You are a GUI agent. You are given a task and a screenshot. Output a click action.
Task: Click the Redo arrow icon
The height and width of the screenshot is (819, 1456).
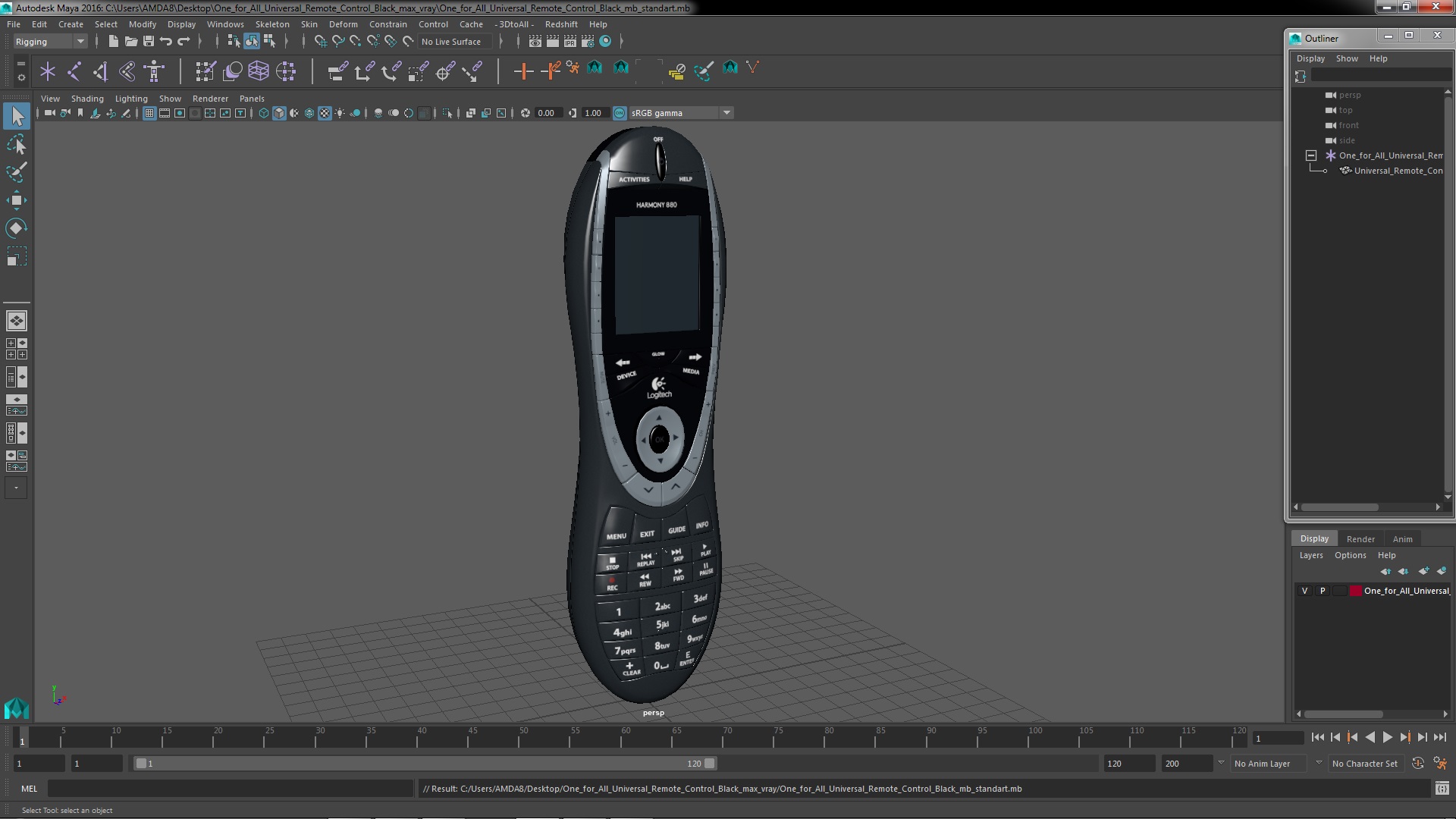(184, 41)
